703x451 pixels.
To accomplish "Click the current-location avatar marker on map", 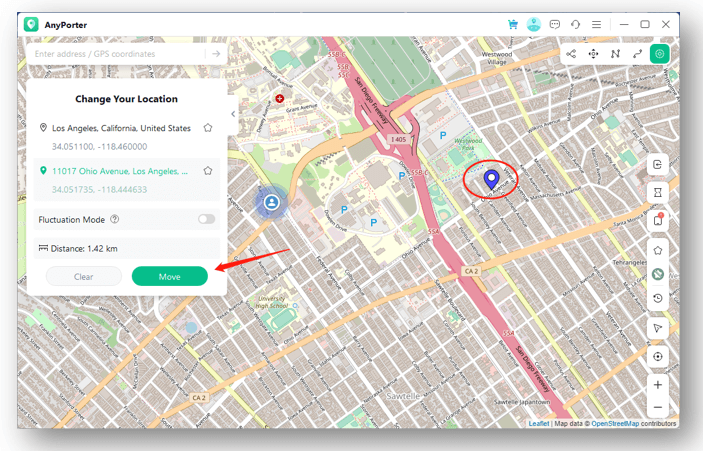I will click(x=271, y=202).
